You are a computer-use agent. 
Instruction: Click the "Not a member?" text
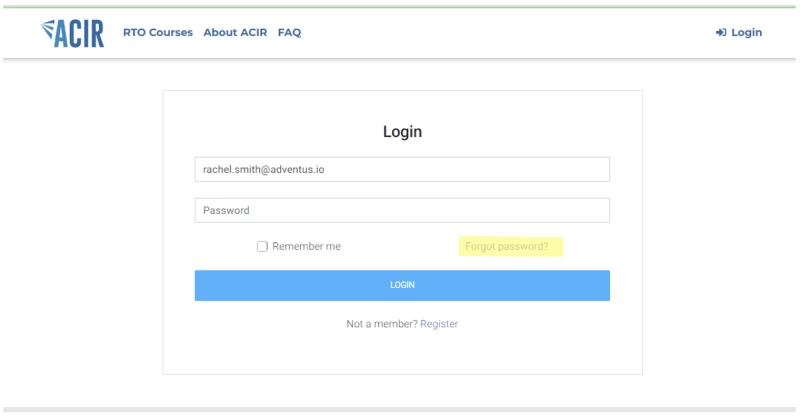(382, 324)
